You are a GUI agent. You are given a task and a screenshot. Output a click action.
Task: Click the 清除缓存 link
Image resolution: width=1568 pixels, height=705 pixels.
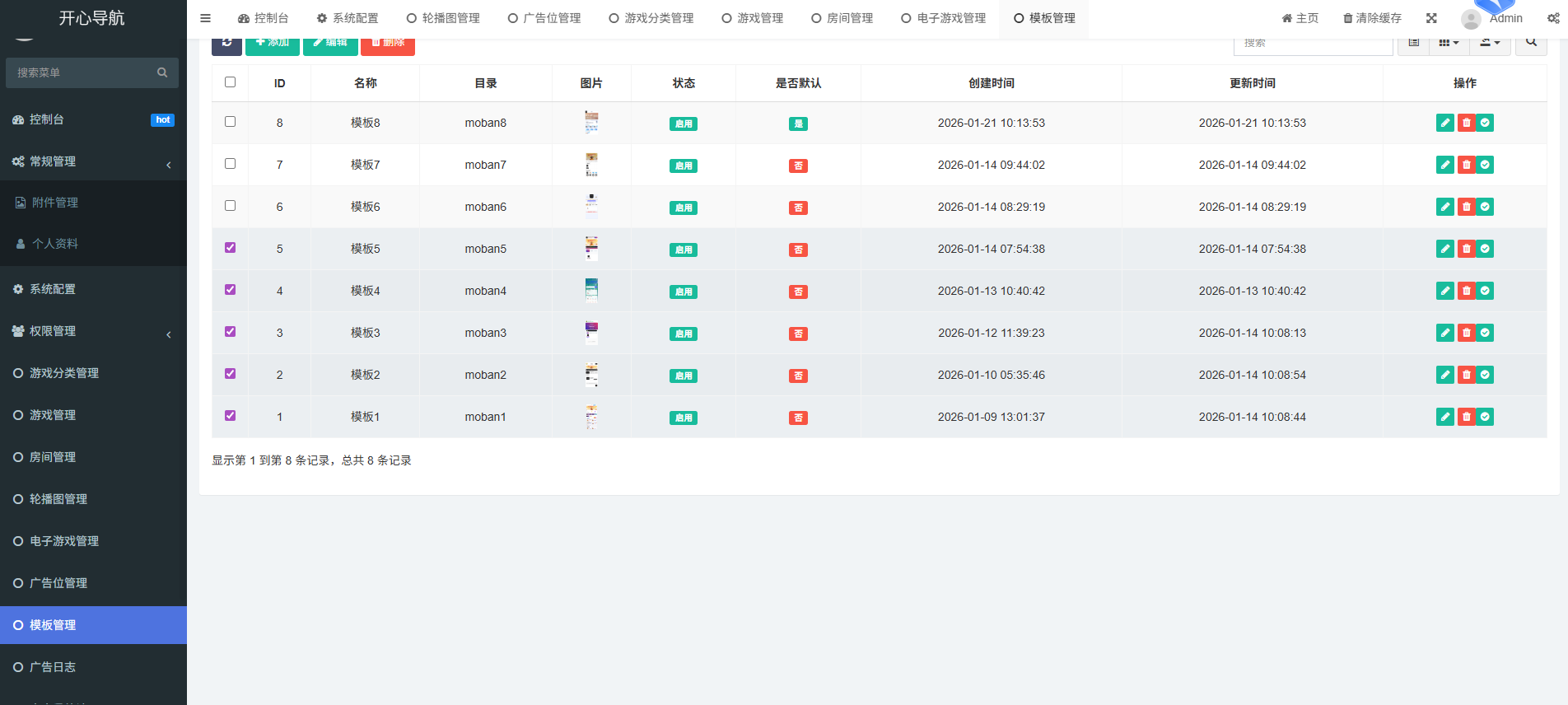pos(1372,18)
